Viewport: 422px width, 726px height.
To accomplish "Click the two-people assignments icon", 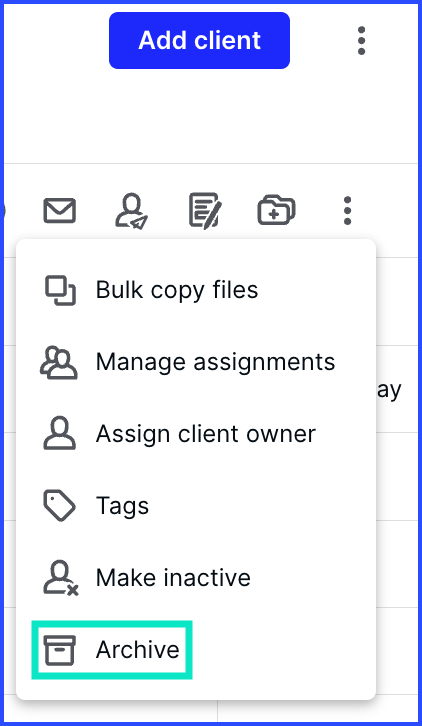I will [x=59, y=363].
